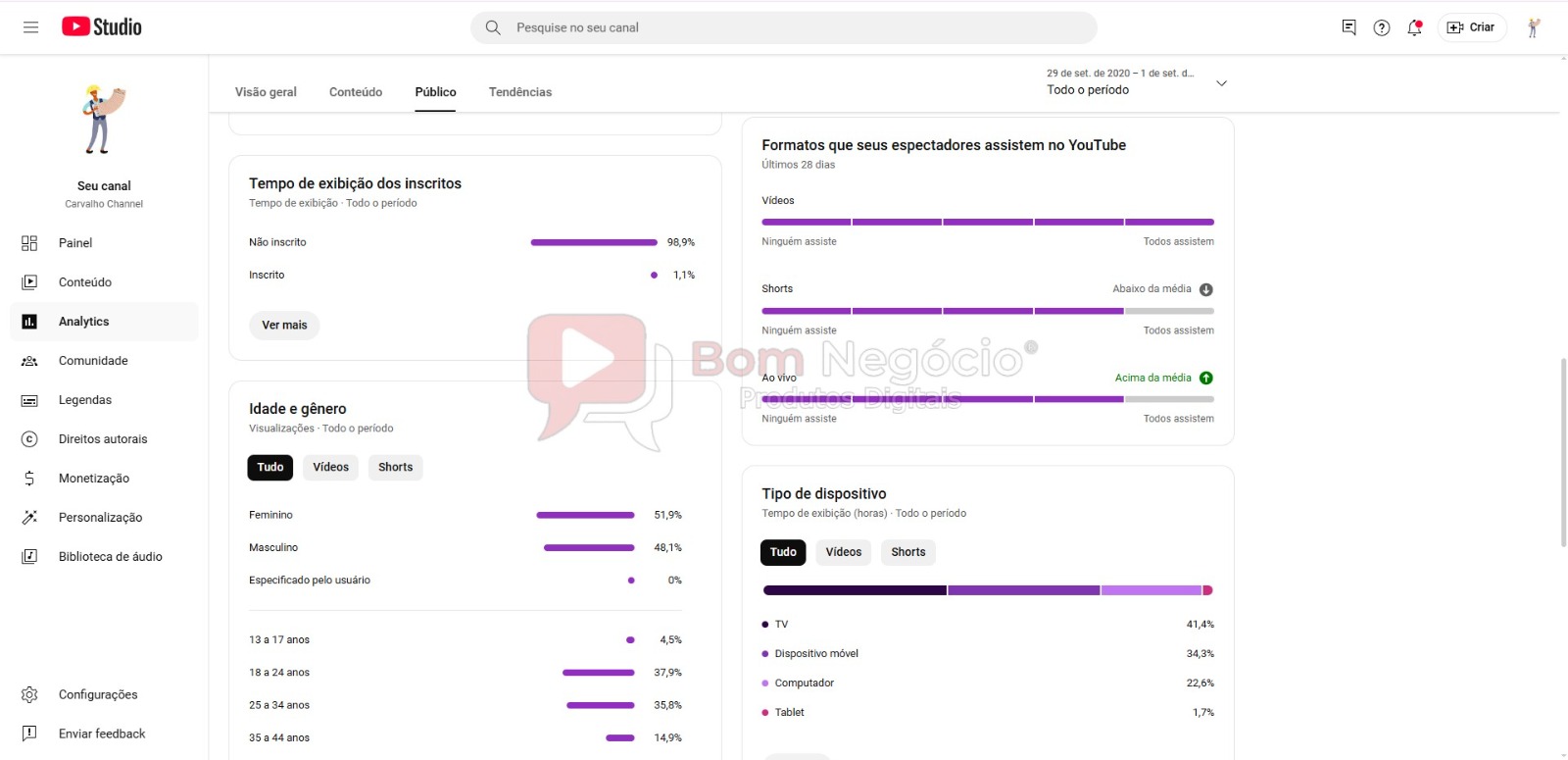
Task: Expand the Todo o período date range dropdown
Action: click(1137, 82)
